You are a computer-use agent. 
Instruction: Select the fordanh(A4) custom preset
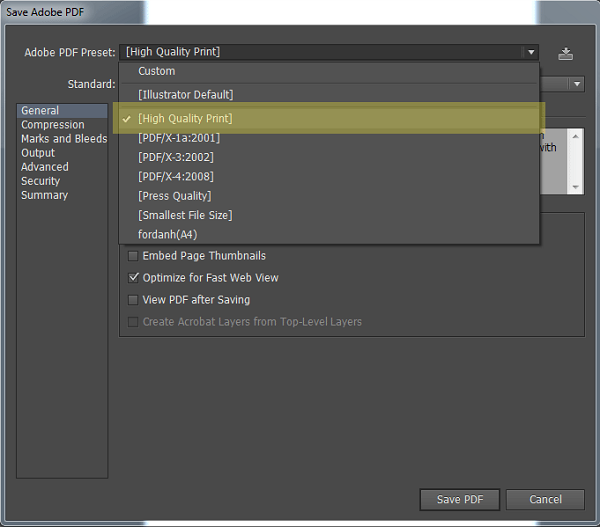coord(168,234)
